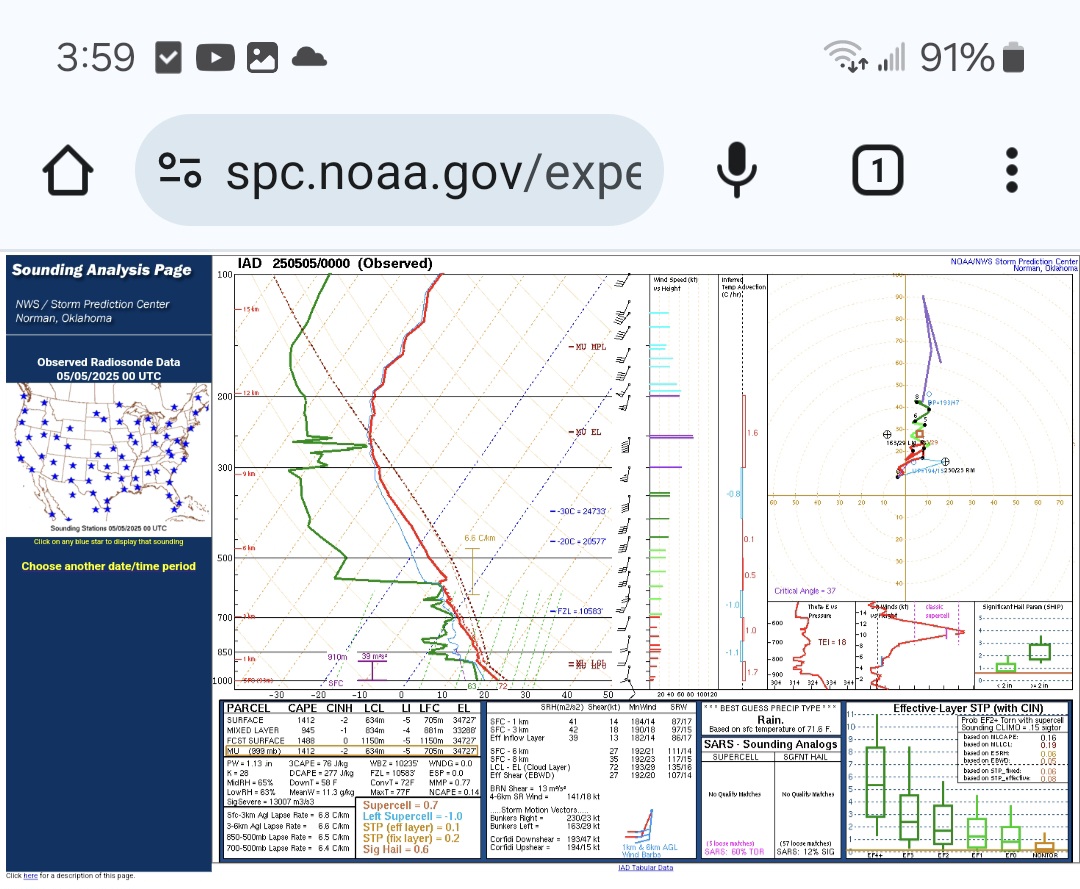Open 'Choose another date/time period' link
Image resolution: width=1080 pixels, height=889 pixels.
coord(108,566)
